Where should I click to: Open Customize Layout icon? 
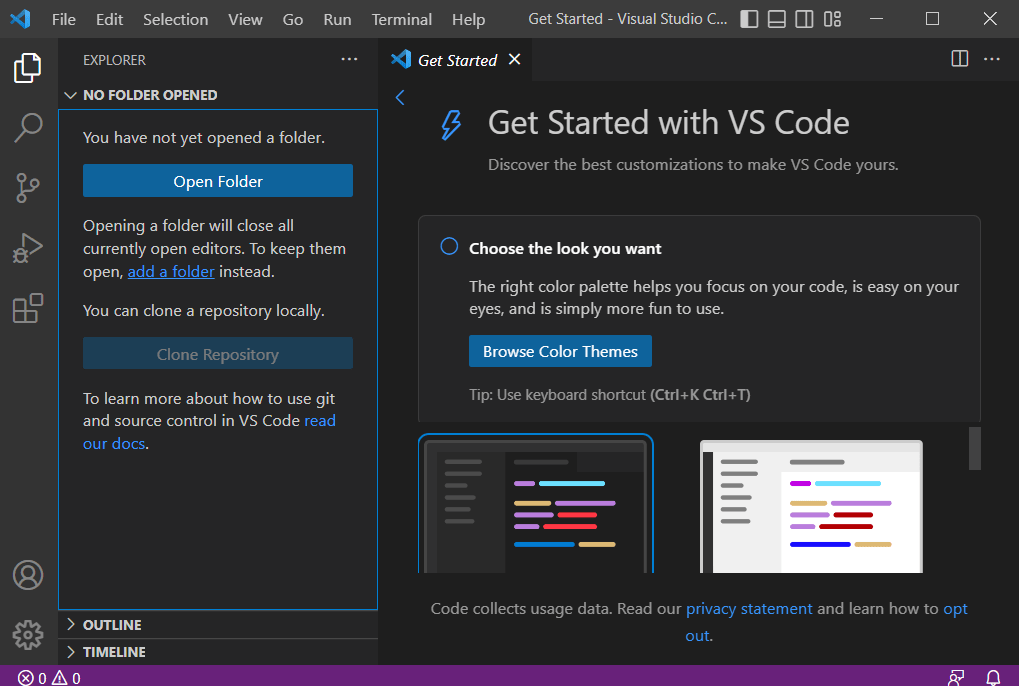tap(832, 19)
